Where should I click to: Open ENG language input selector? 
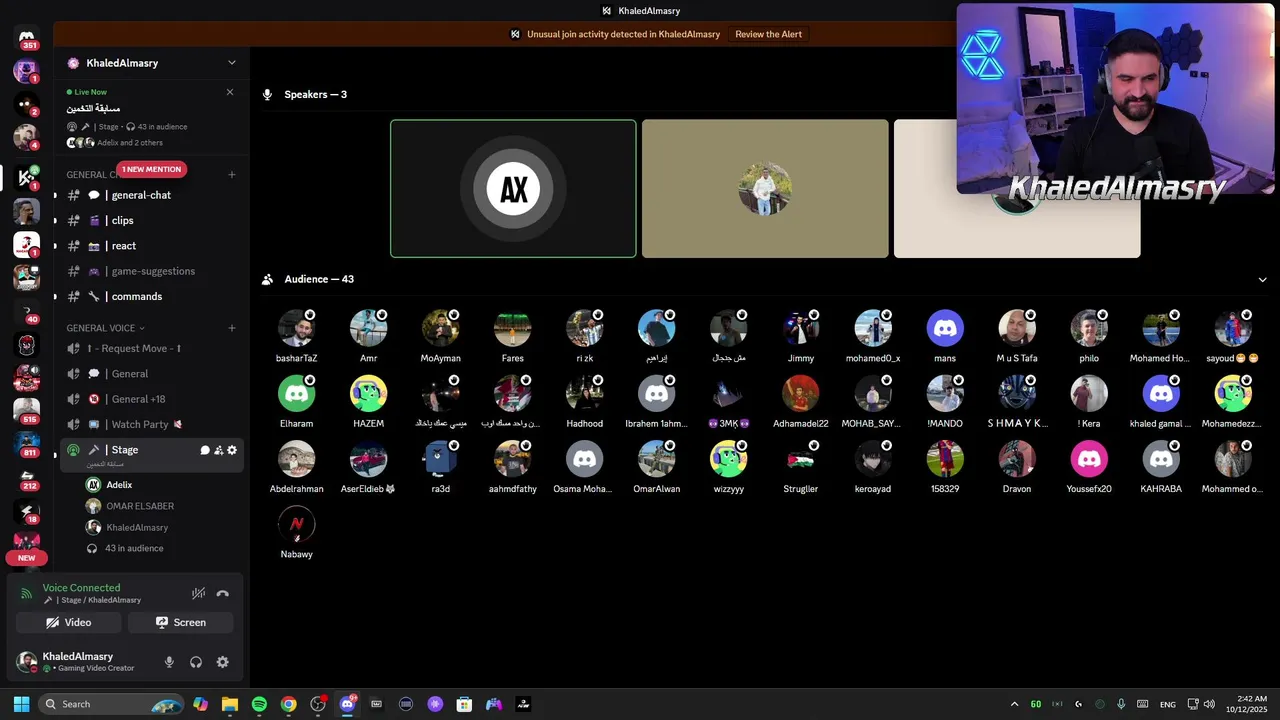(1168, 704)
